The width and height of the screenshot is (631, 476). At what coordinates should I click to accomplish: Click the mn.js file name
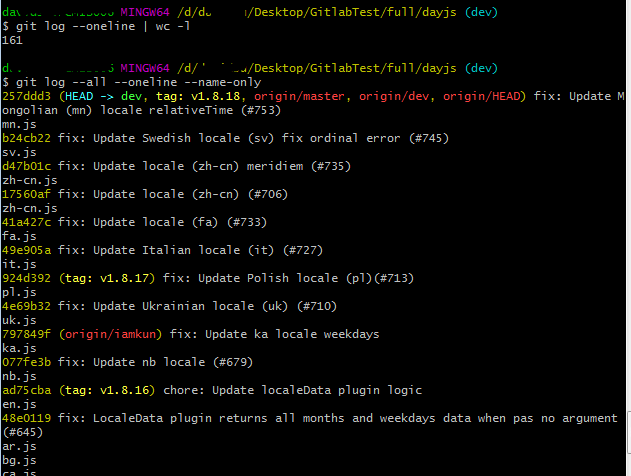tap(19, 123)
